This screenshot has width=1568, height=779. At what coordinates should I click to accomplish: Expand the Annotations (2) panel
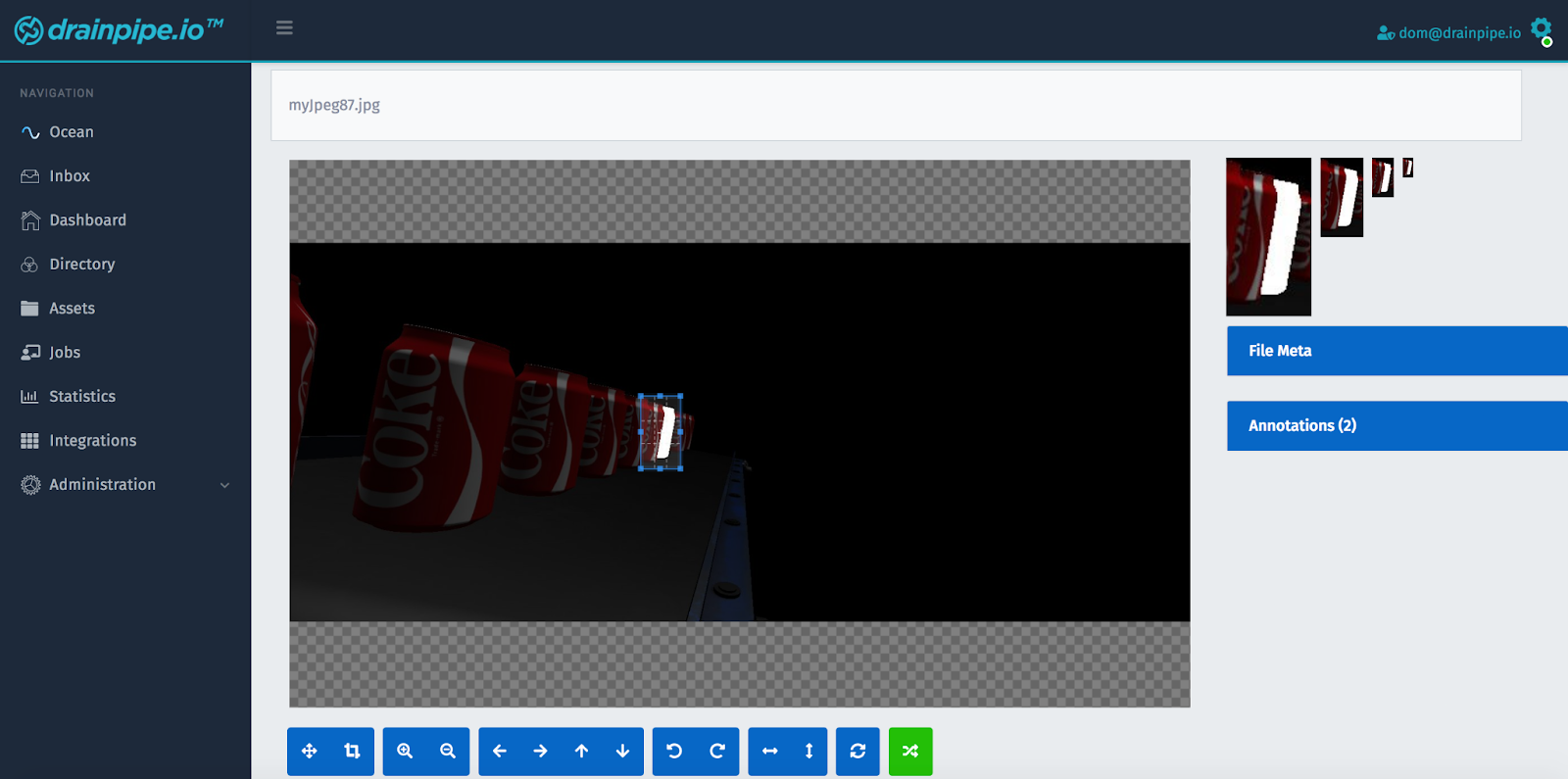point(1397,426)
